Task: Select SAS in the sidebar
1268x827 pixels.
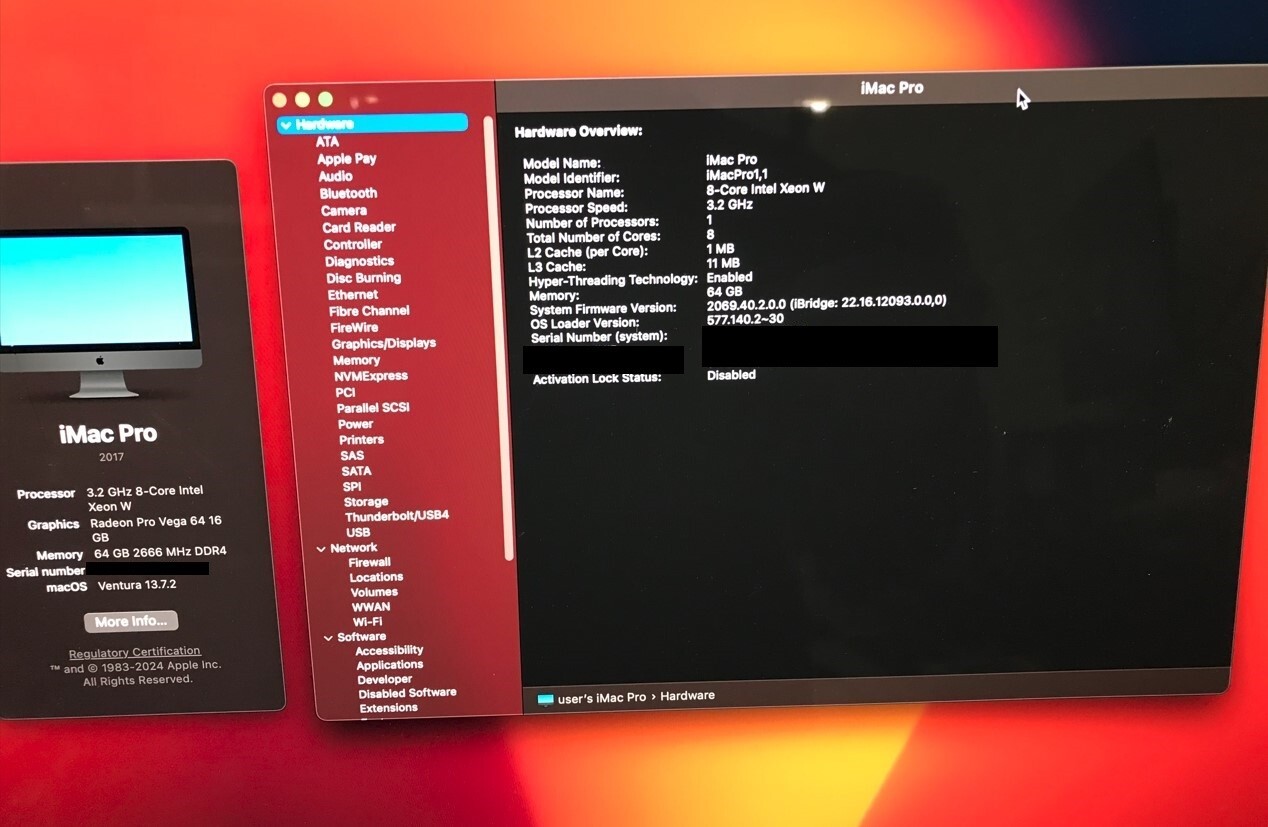Action: click(352, 456)
